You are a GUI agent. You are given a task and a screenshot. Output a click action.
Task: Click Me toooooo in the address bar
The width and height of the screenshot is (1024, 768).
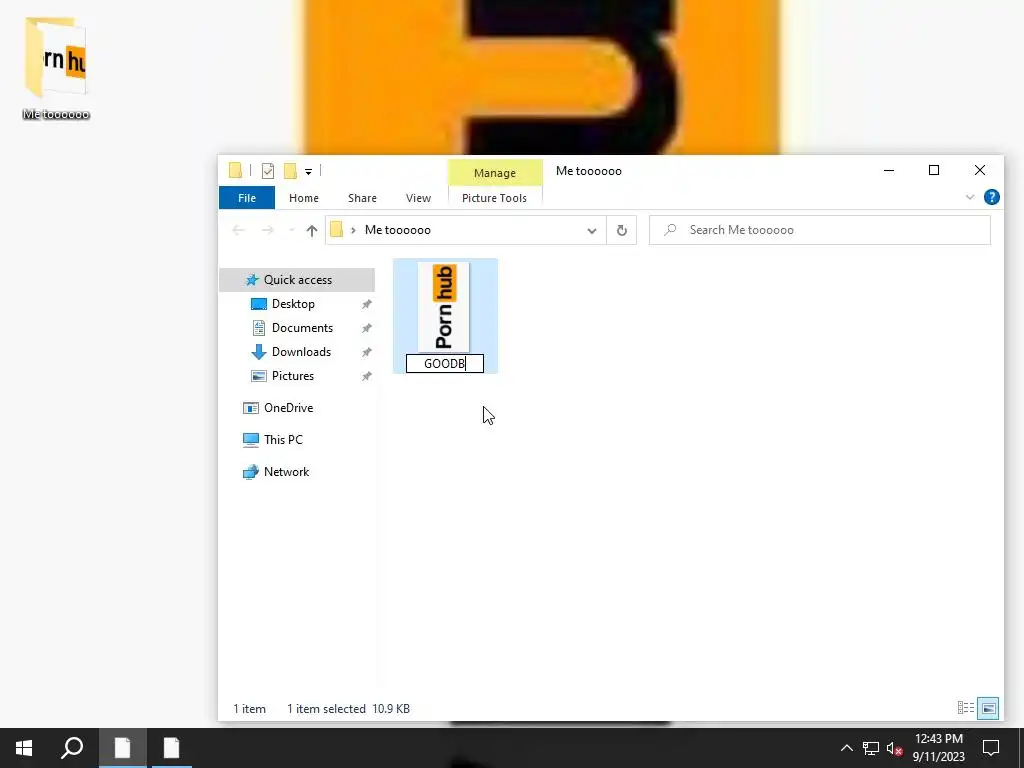tap(398, 230)
